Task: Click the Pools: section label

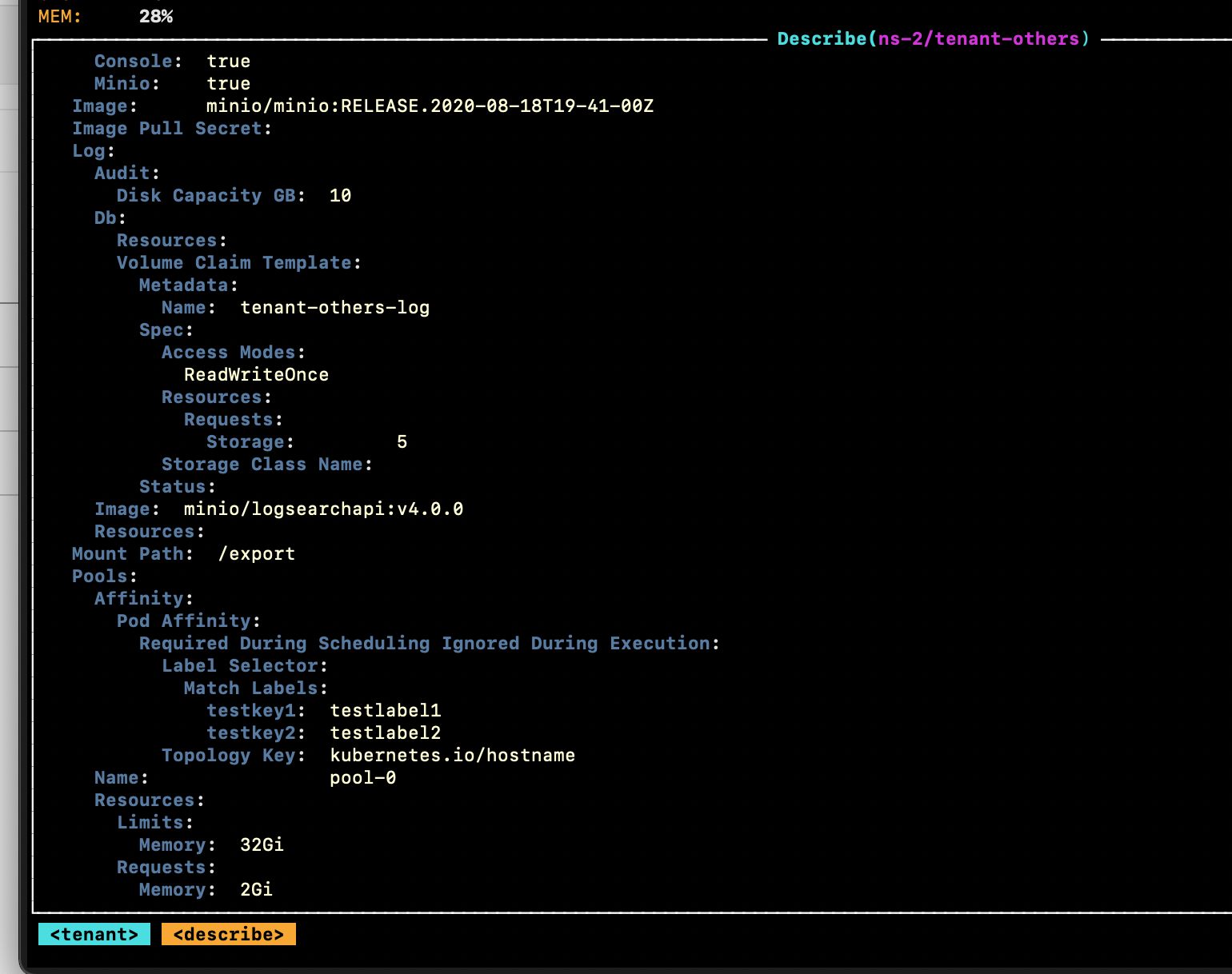Action: [x=105, y=576]
